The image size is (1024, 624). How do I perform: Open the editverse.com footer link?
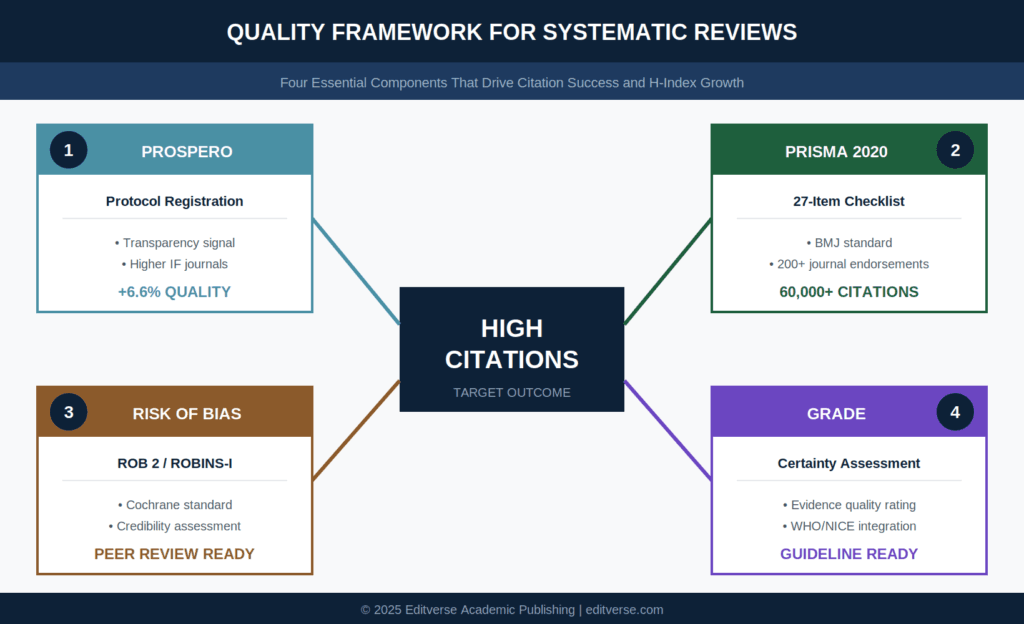pos(624,609)
